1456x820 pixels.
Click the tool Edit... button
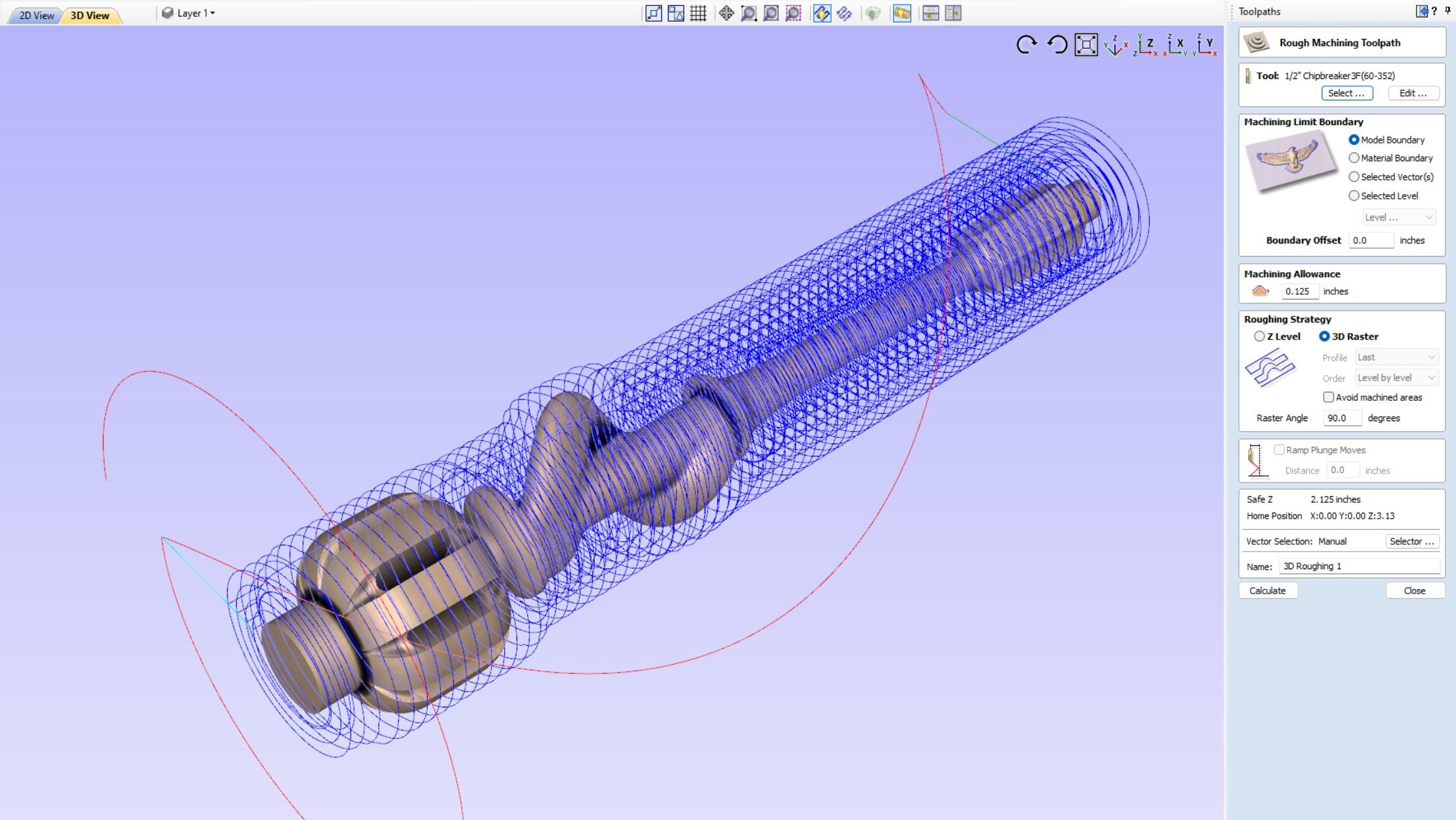[1413, 93]
